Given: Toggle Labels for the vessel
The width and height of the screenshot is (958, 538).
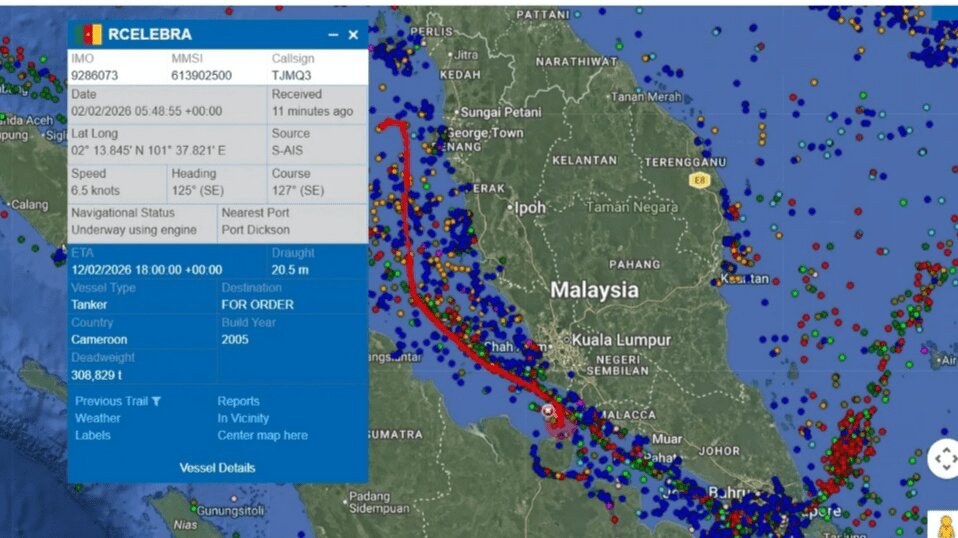Looking at the screenshot, I should (x=93, y=435).
